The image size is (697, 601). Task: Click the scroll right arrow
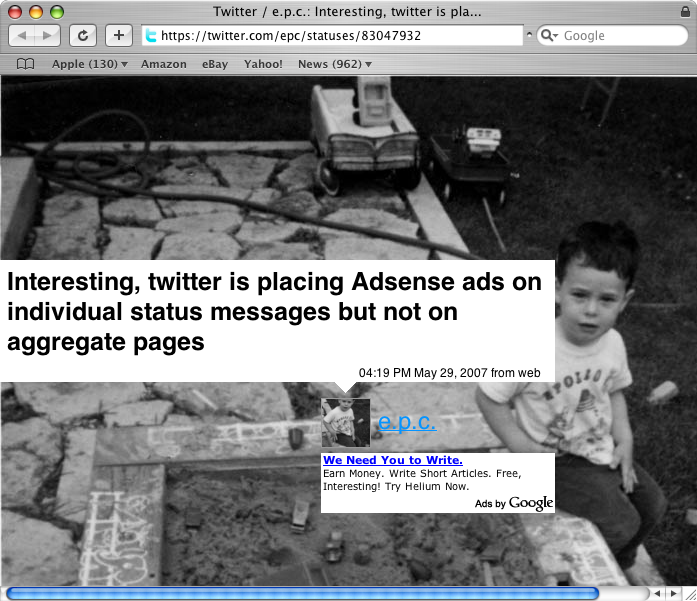pos(674,593)
